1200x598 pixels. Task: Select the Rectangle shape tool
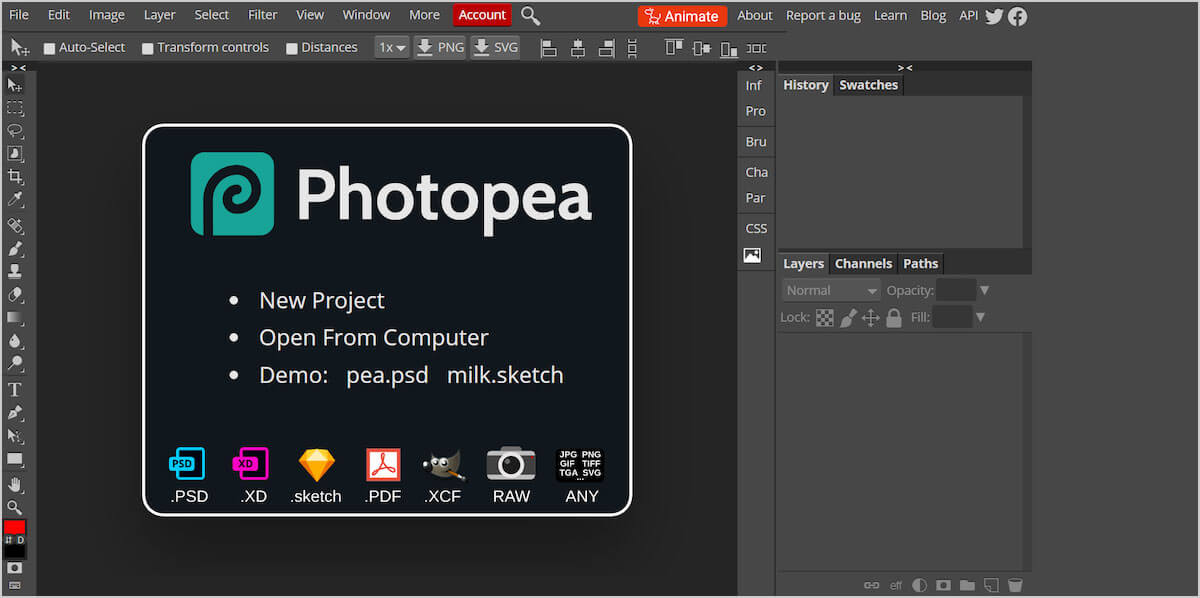(x=15, y=459)
